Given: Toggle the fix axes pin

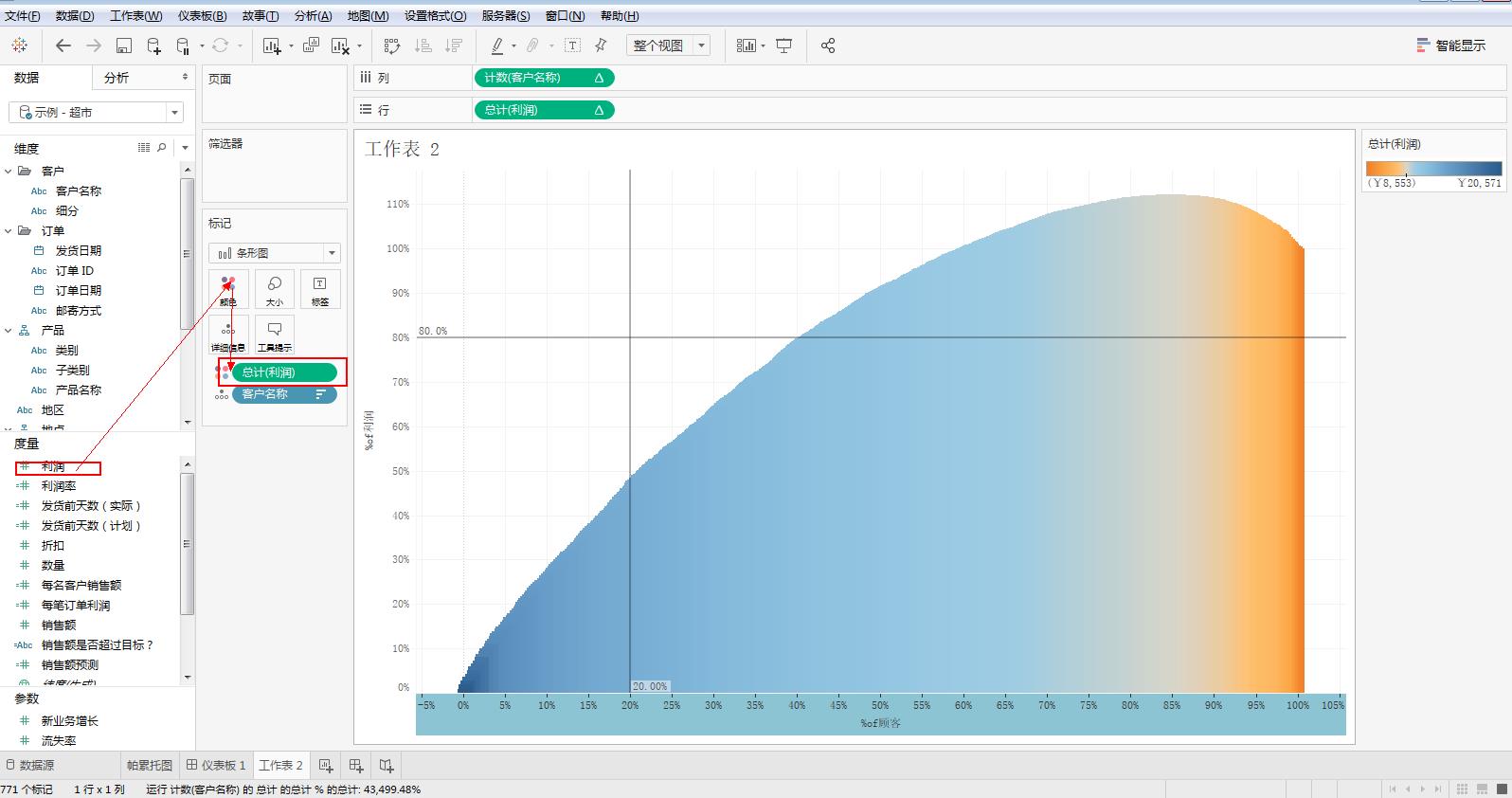Looking at the screenshot, I should [x=601, y=45].
